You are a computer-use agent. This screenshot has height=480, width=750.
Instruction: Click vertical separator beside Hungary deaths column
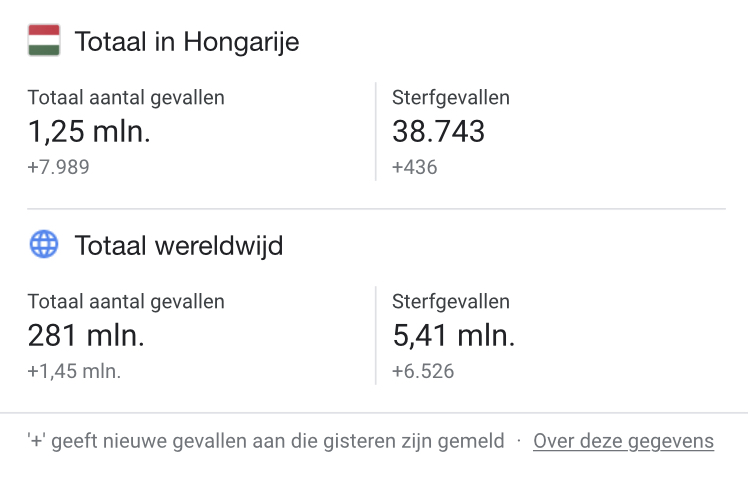(x=376, y=132)
